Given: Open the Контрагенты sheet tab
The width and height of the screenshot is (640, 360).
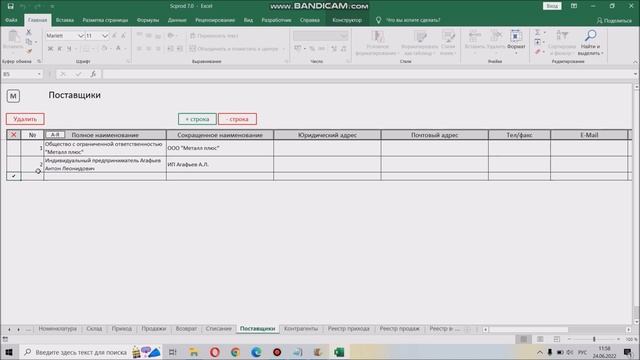Looking at the screenshot, I should pos(301,329).
